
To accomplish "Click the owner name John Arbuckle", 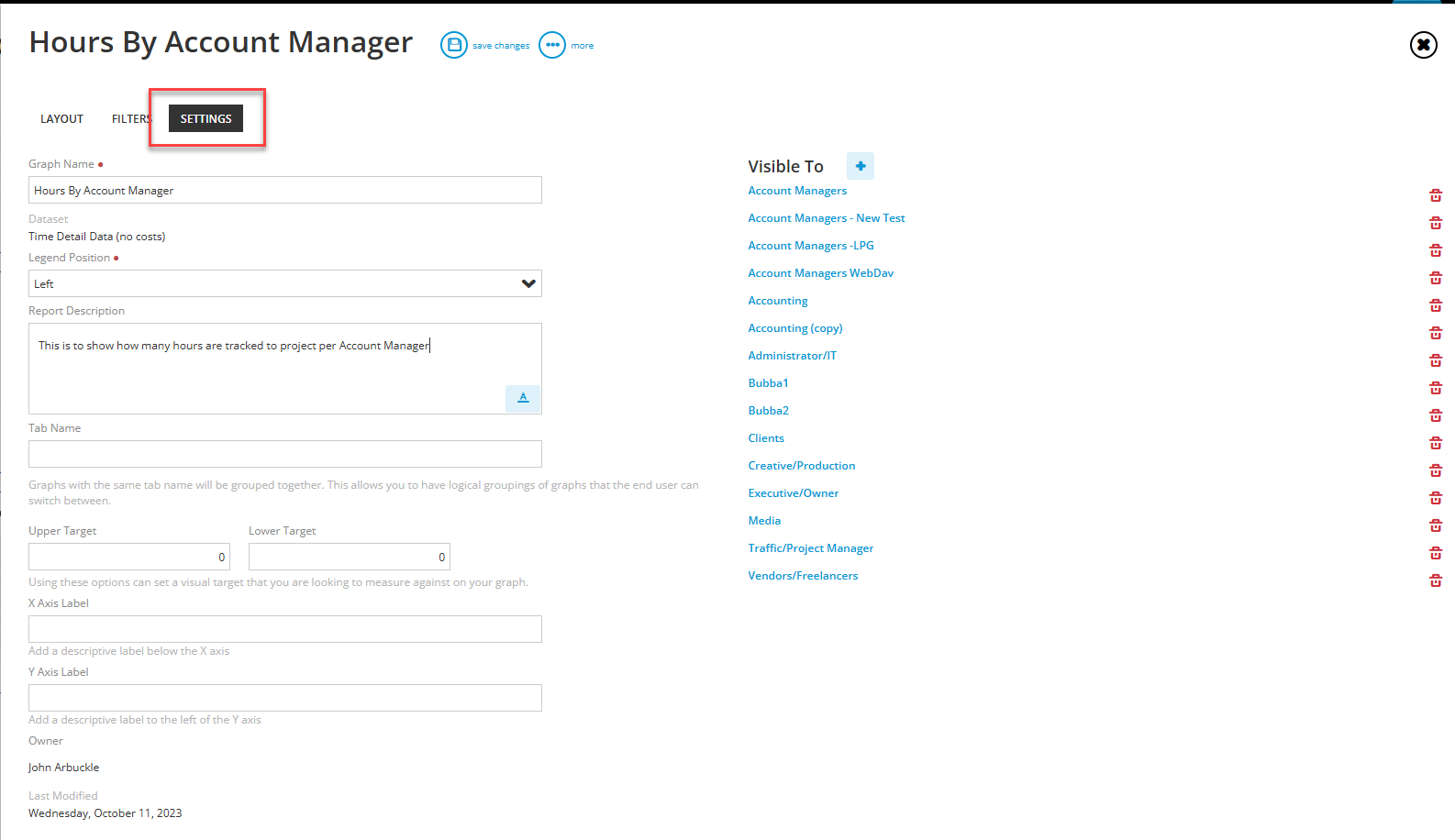I will pyautogui.click(x=64, y=768).
